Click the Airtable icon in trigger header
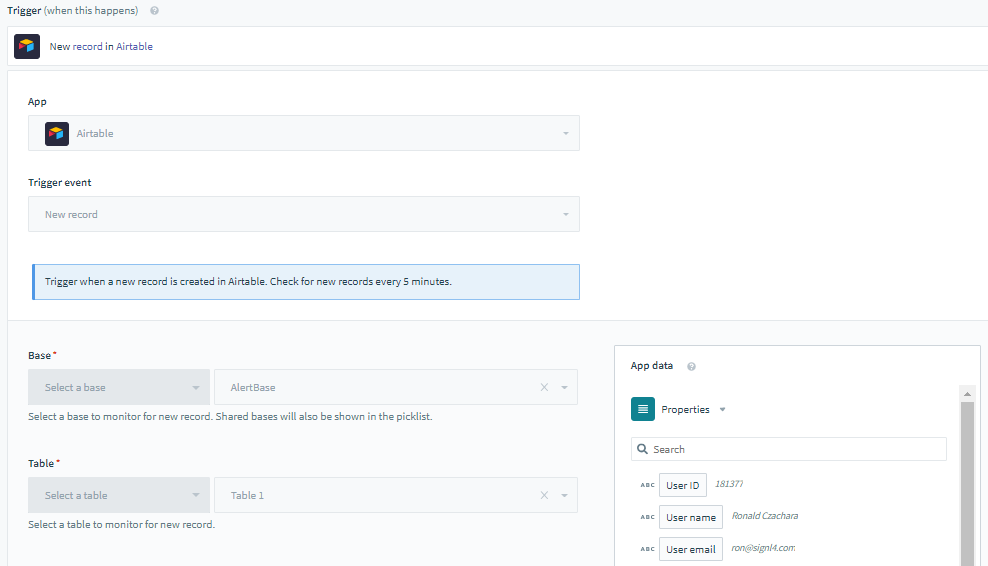Image resolution: width=988 pixels, height=566 pixels. click(x=27, y=47)
